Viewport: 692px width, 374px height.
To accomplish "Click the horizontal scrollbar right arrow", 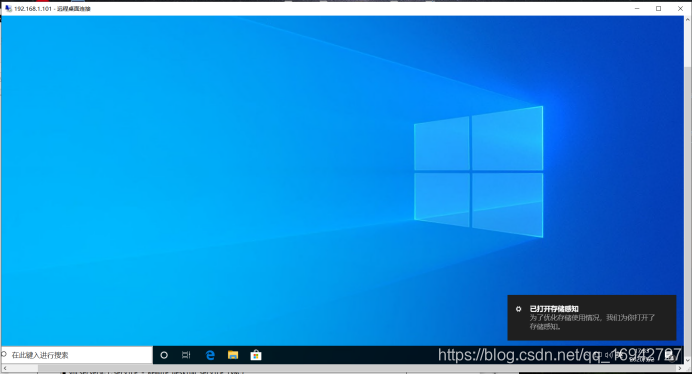I will click(680, 368).
